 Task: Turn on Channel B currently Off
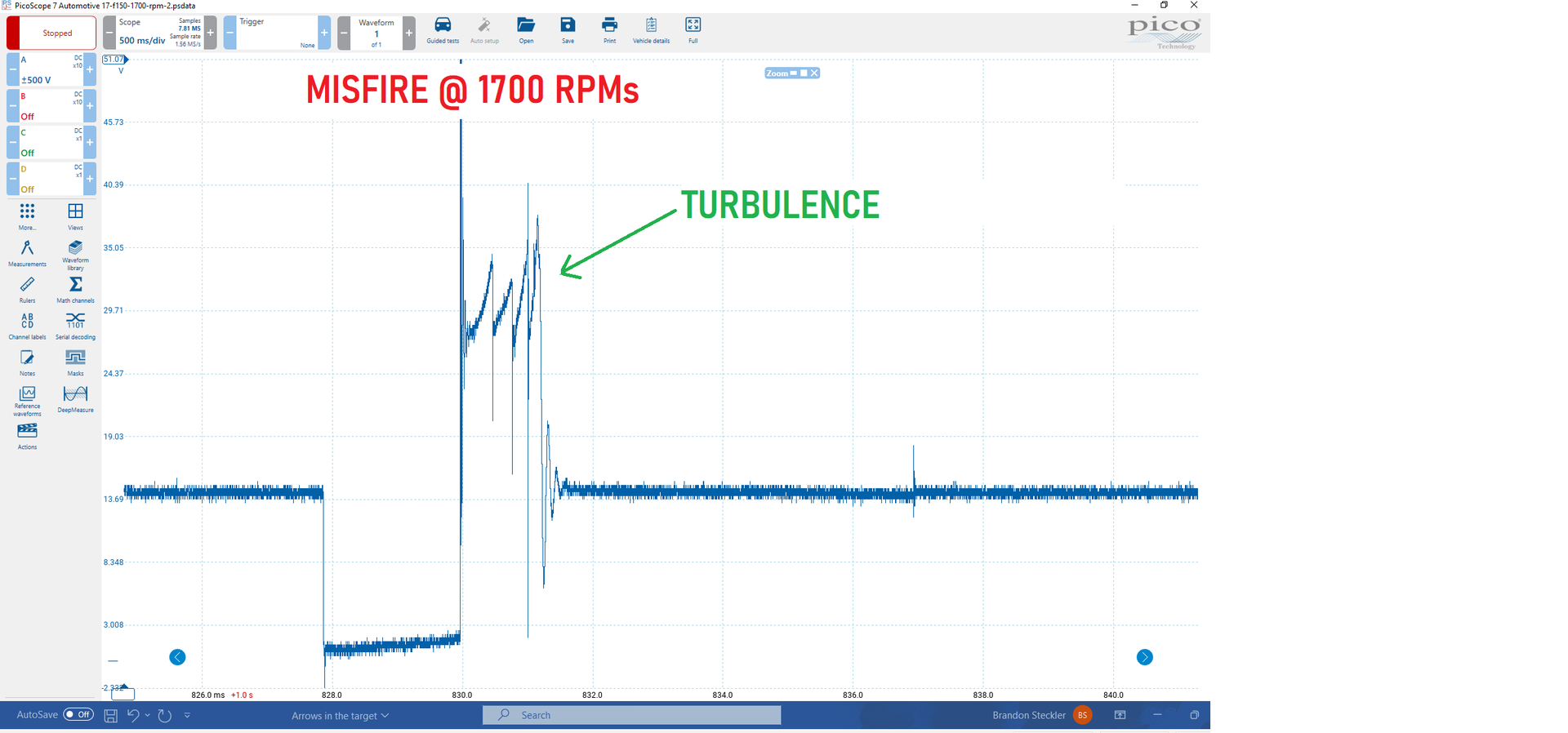tap(51, 106)
